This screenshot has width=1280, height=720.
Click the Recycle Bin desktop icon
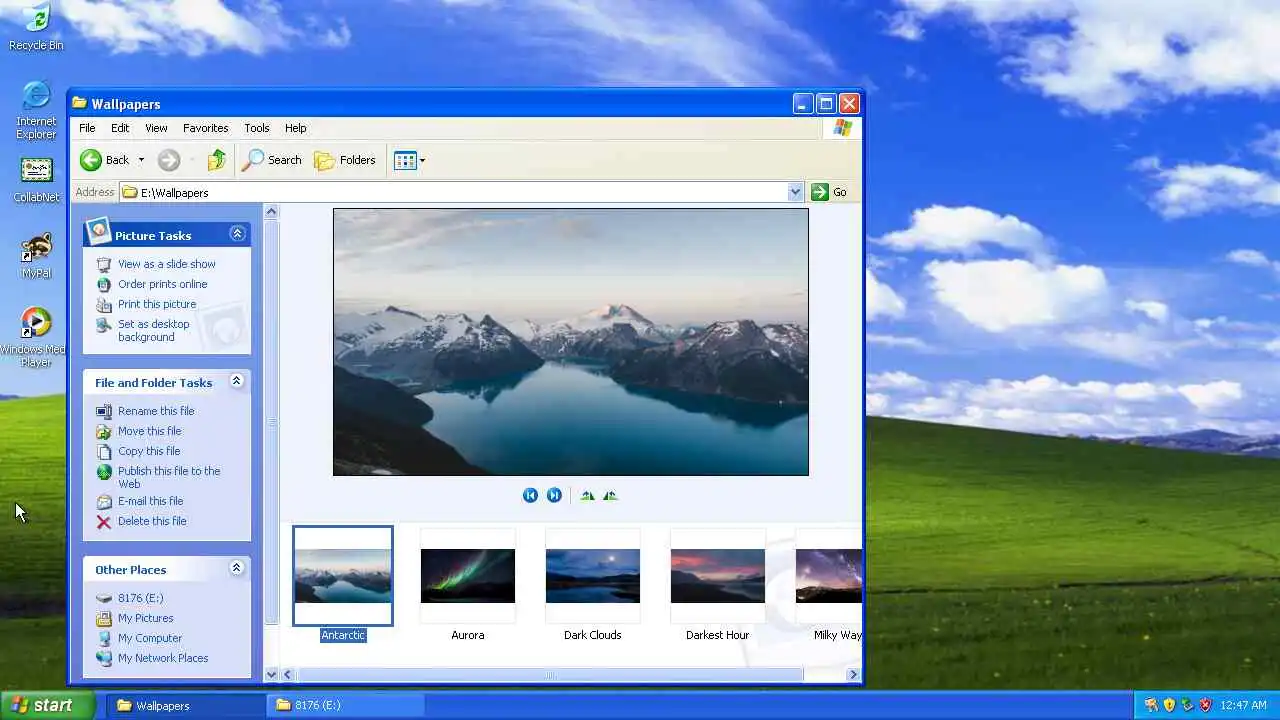click(x=36, y=27)
